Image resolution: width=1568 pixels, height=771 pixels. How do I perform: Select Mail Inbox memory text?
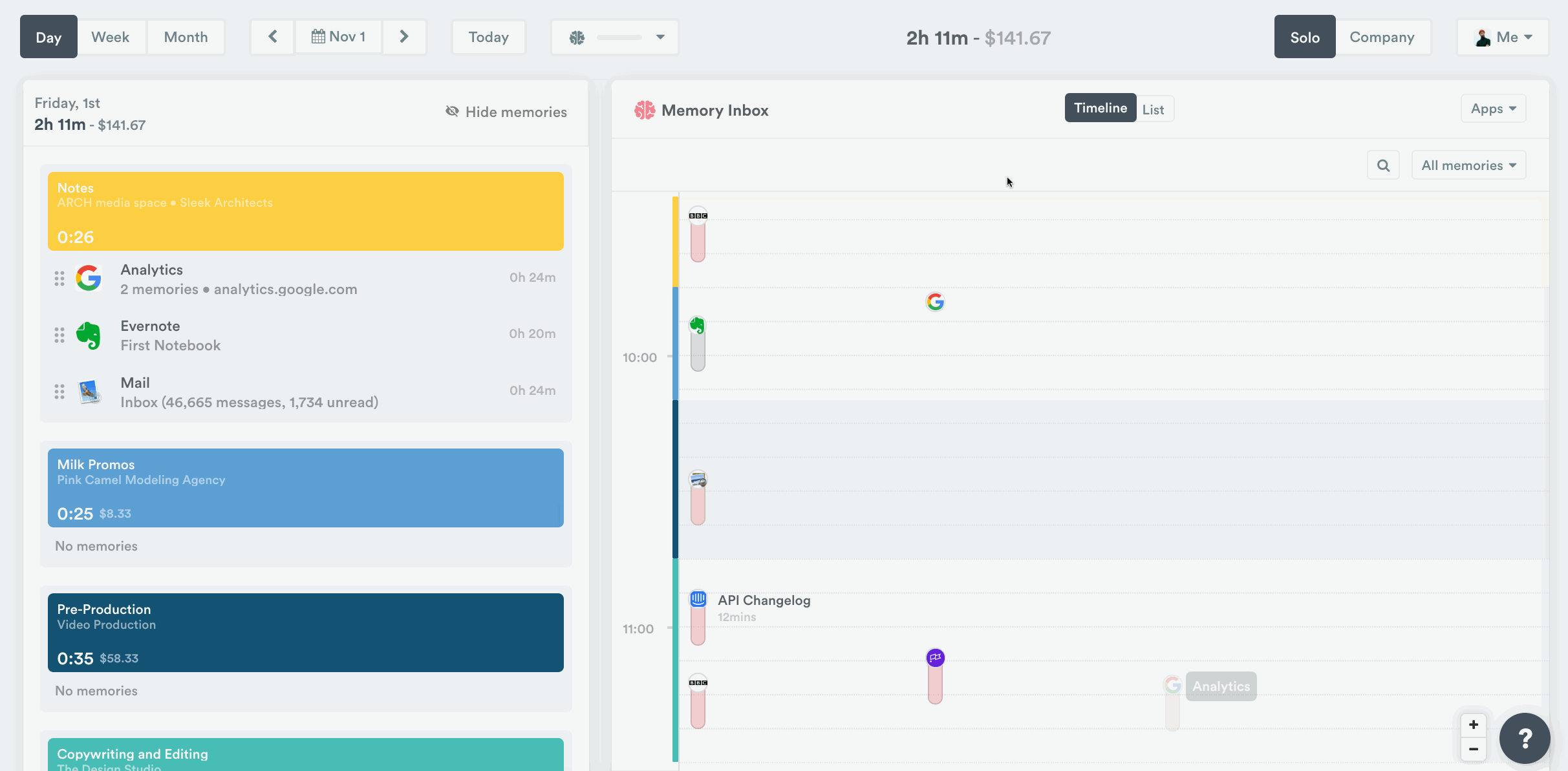tap(250, 402)
